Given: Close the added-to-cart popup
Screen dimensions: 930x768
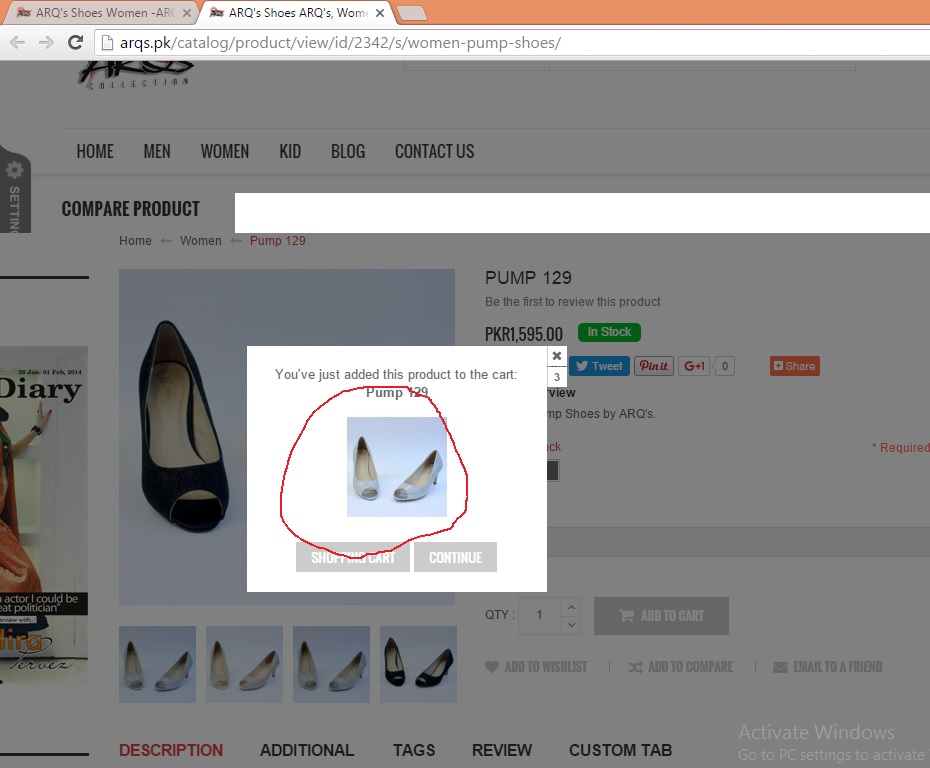Looking at the screenshot, I should (557, 355).
